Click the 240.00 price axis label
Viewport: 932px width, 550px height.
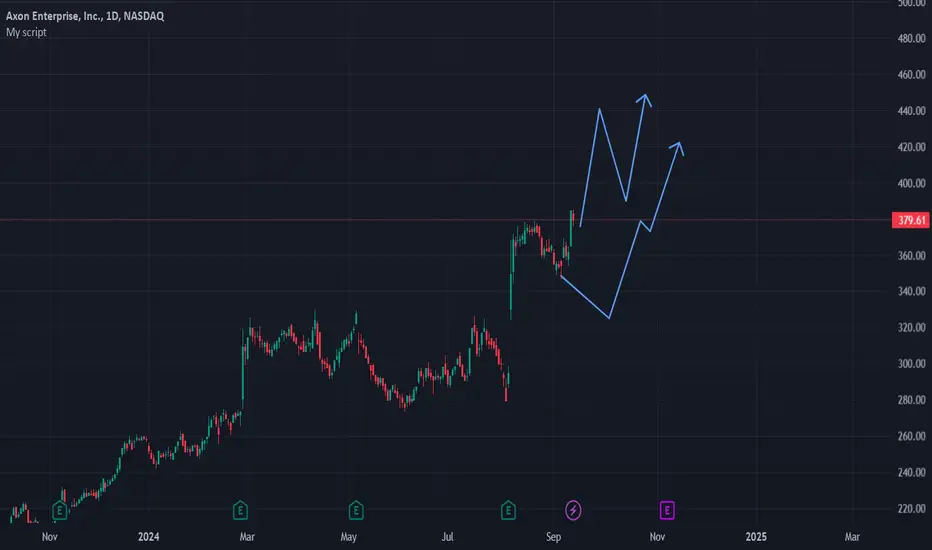911,473
